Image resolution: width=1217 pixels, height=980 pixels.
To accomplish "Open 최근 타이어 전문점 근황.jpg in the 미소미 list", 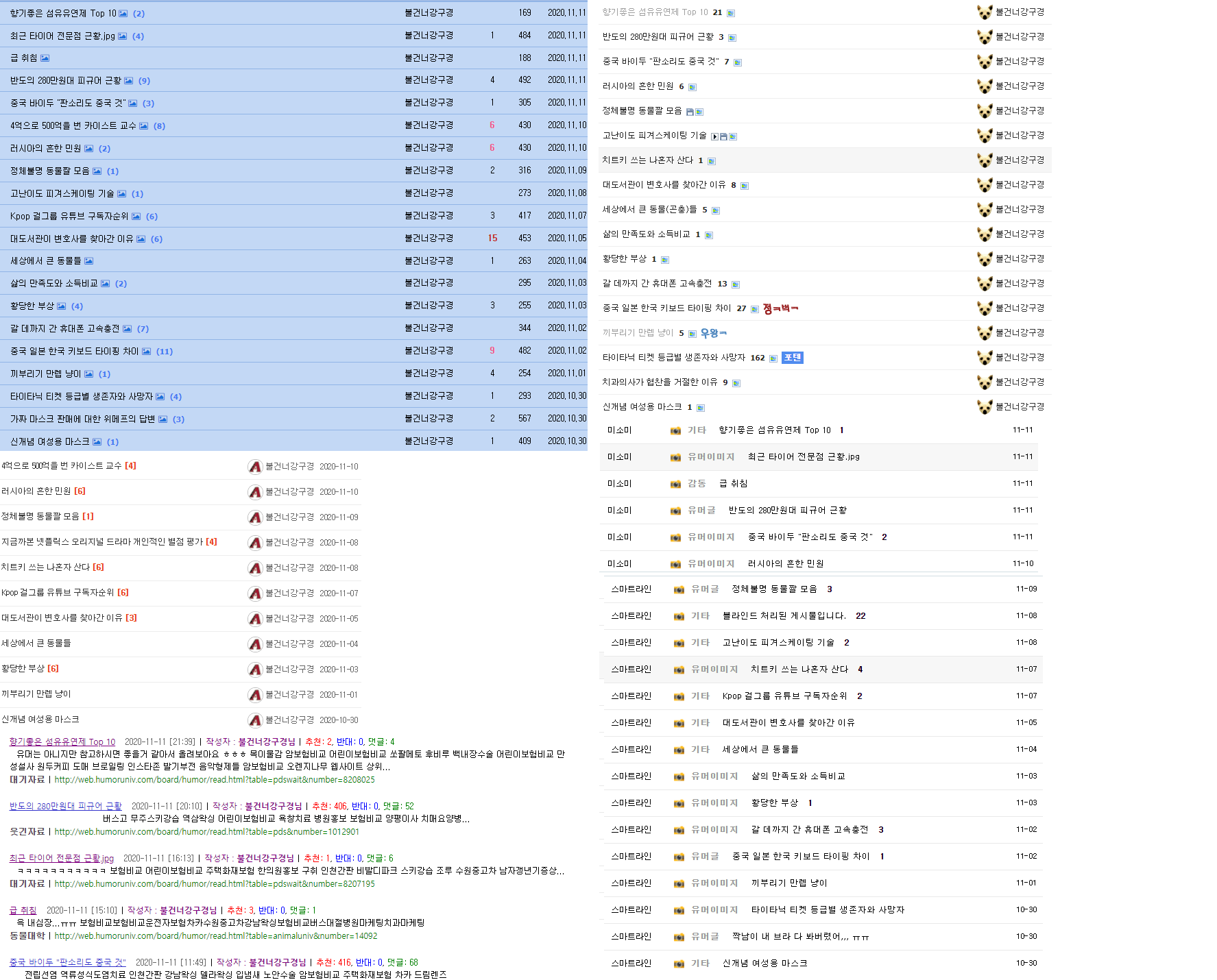I will [803, 457].
